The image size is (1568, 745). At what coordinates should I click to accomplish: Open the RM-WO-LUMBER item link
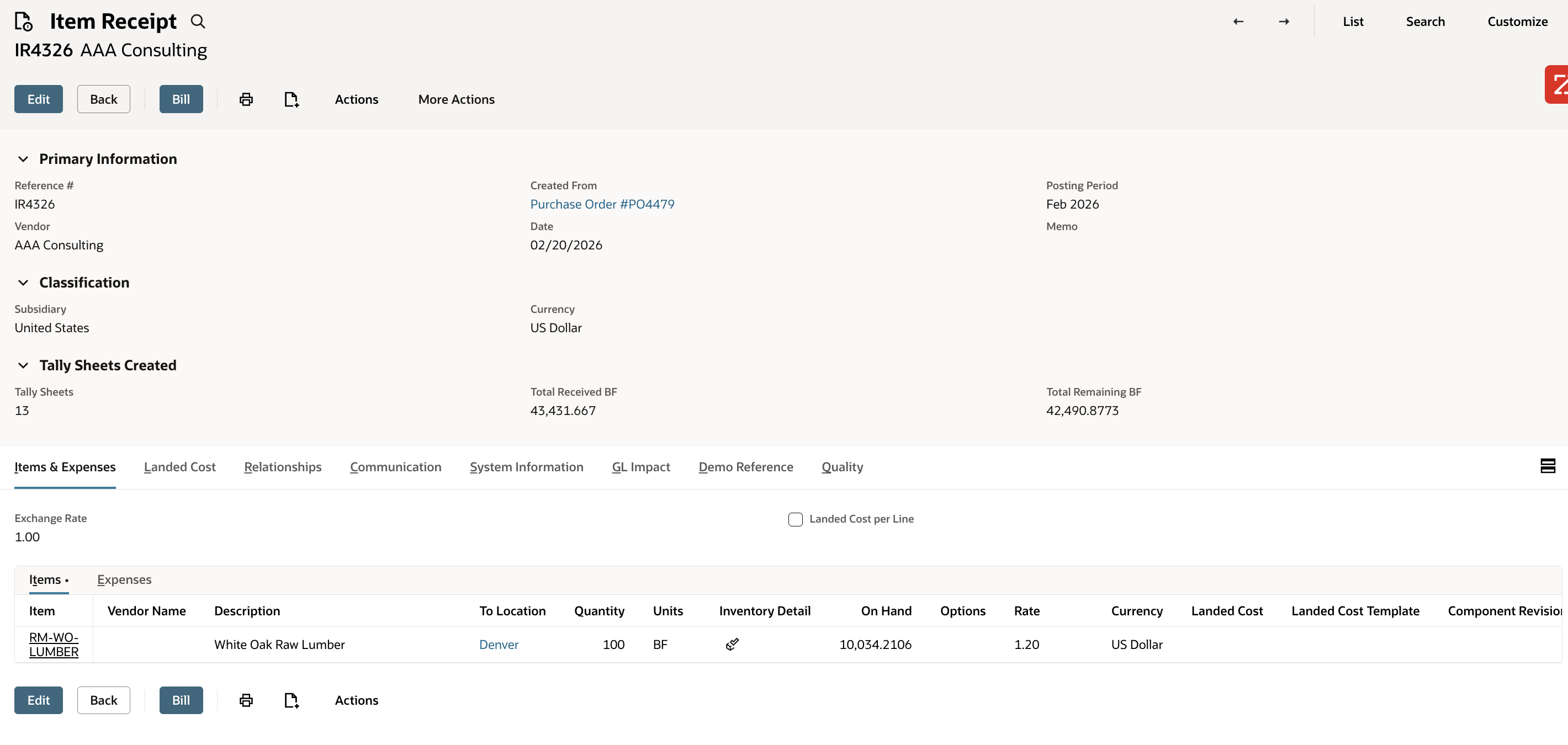[x=54, y=644]
